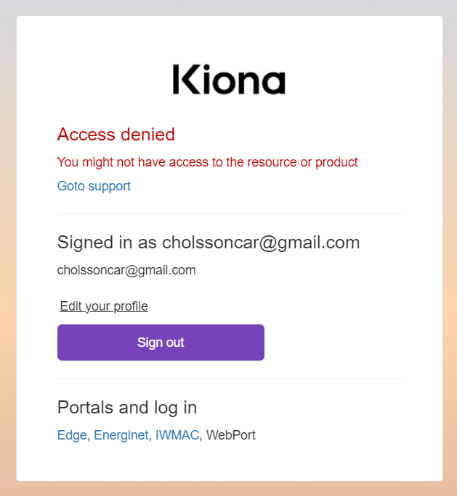Click the divider line below Goto support
Image resolution: width=457 pixels, height=496 pixels.
[x=230, y=213]
